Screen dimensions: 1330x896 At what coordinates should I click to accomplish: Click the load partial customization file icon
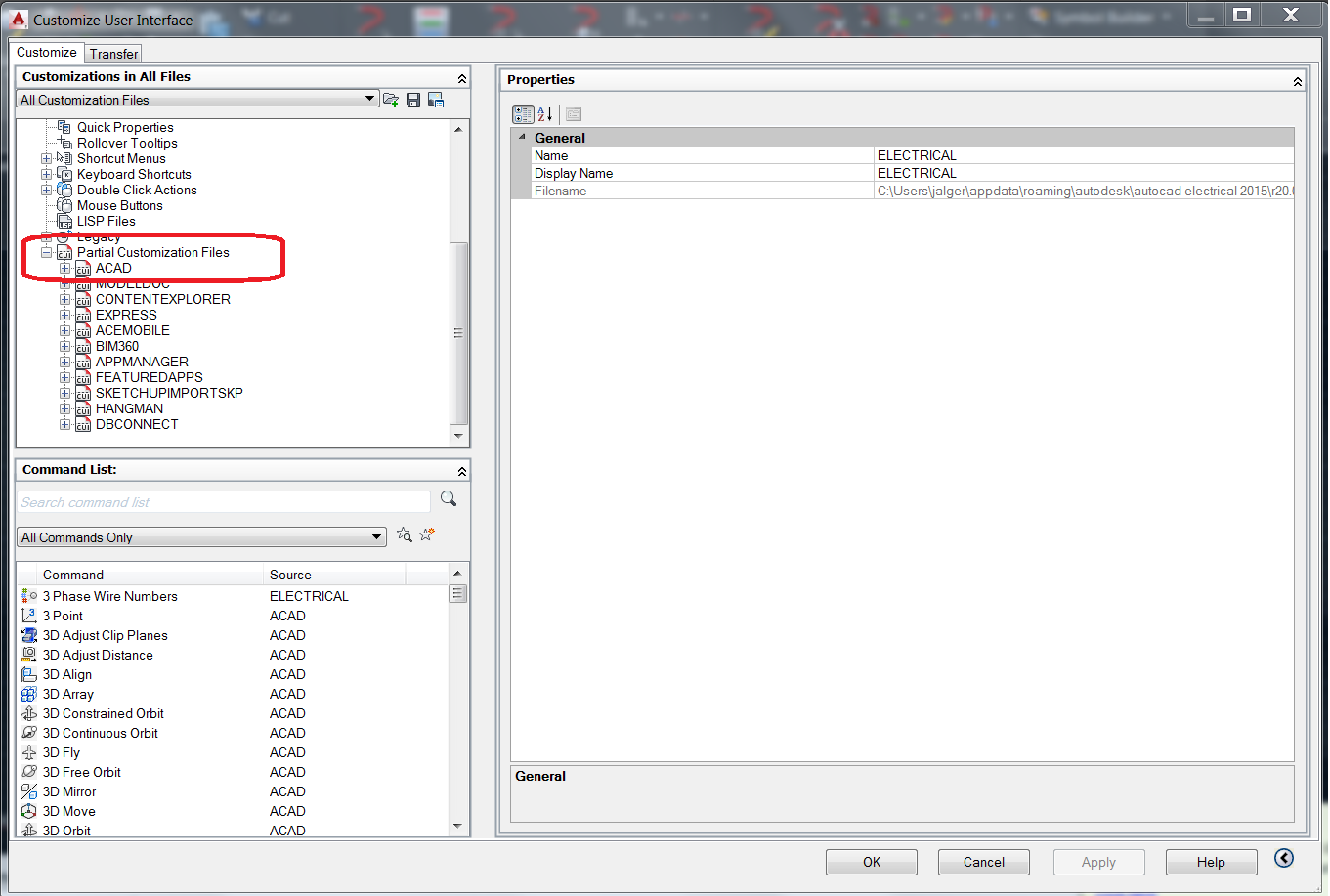pos(391,99)
